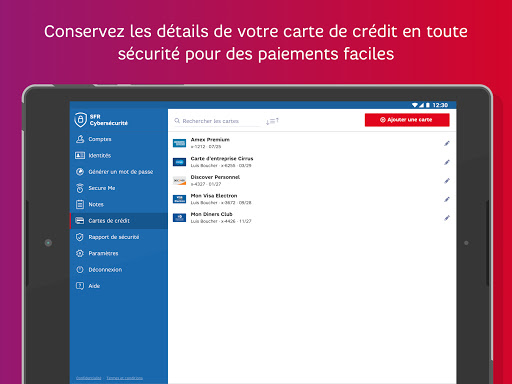Click the Secure Me icon
Viewport: 512px width, 384px height.
coord(80,188)
